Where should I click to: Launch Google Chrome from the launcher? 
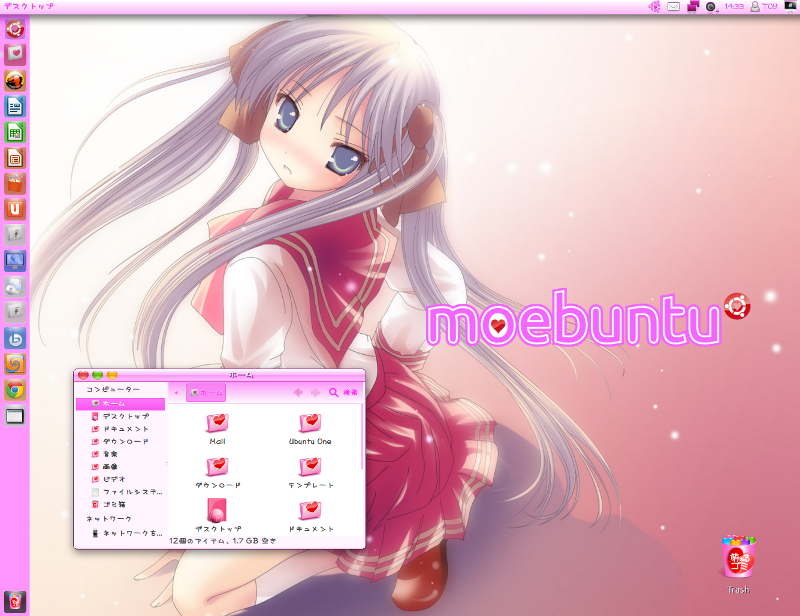15,390
